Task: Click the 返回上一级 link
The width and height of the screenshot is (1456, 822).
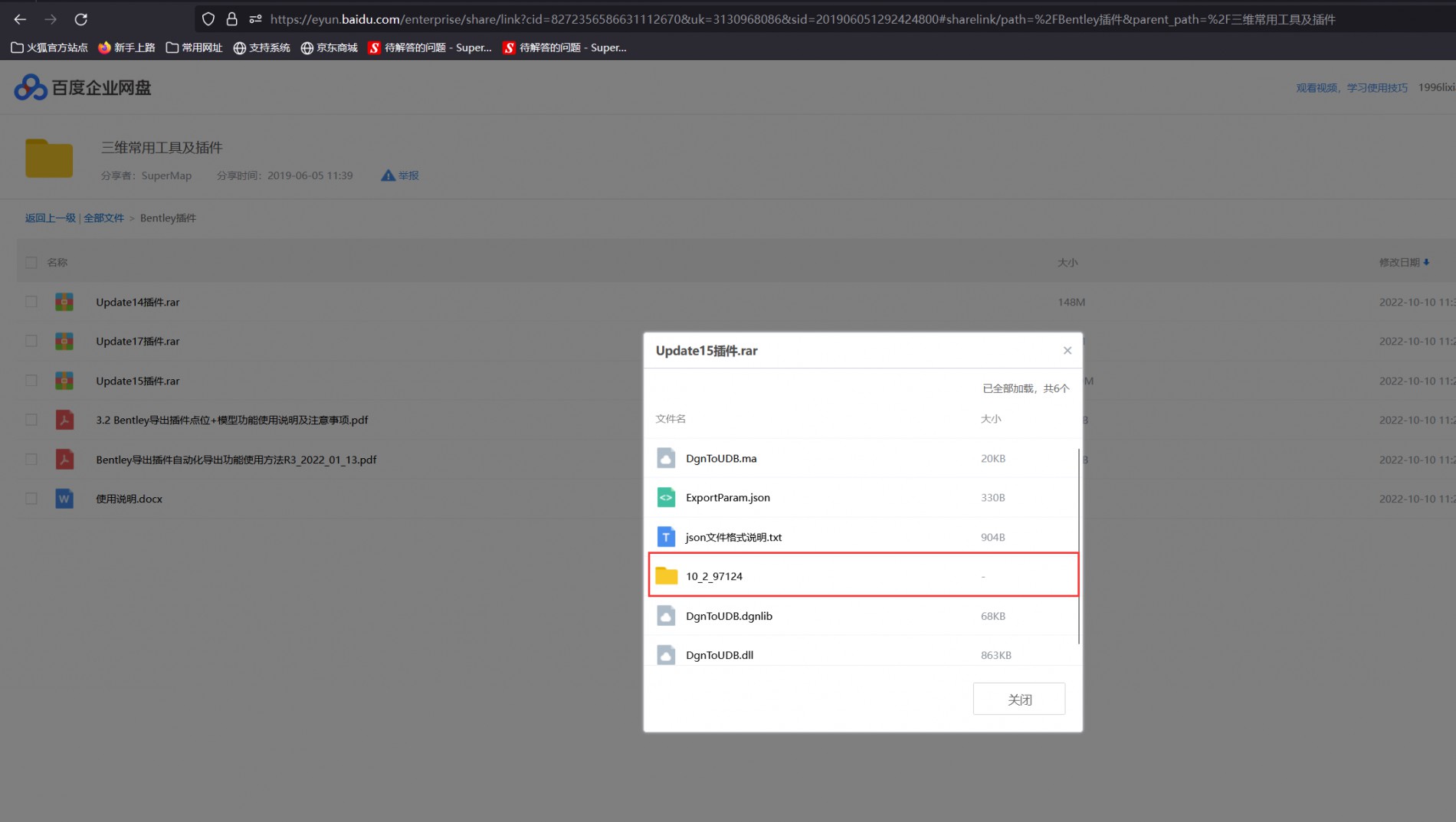Action: (51, 218)
